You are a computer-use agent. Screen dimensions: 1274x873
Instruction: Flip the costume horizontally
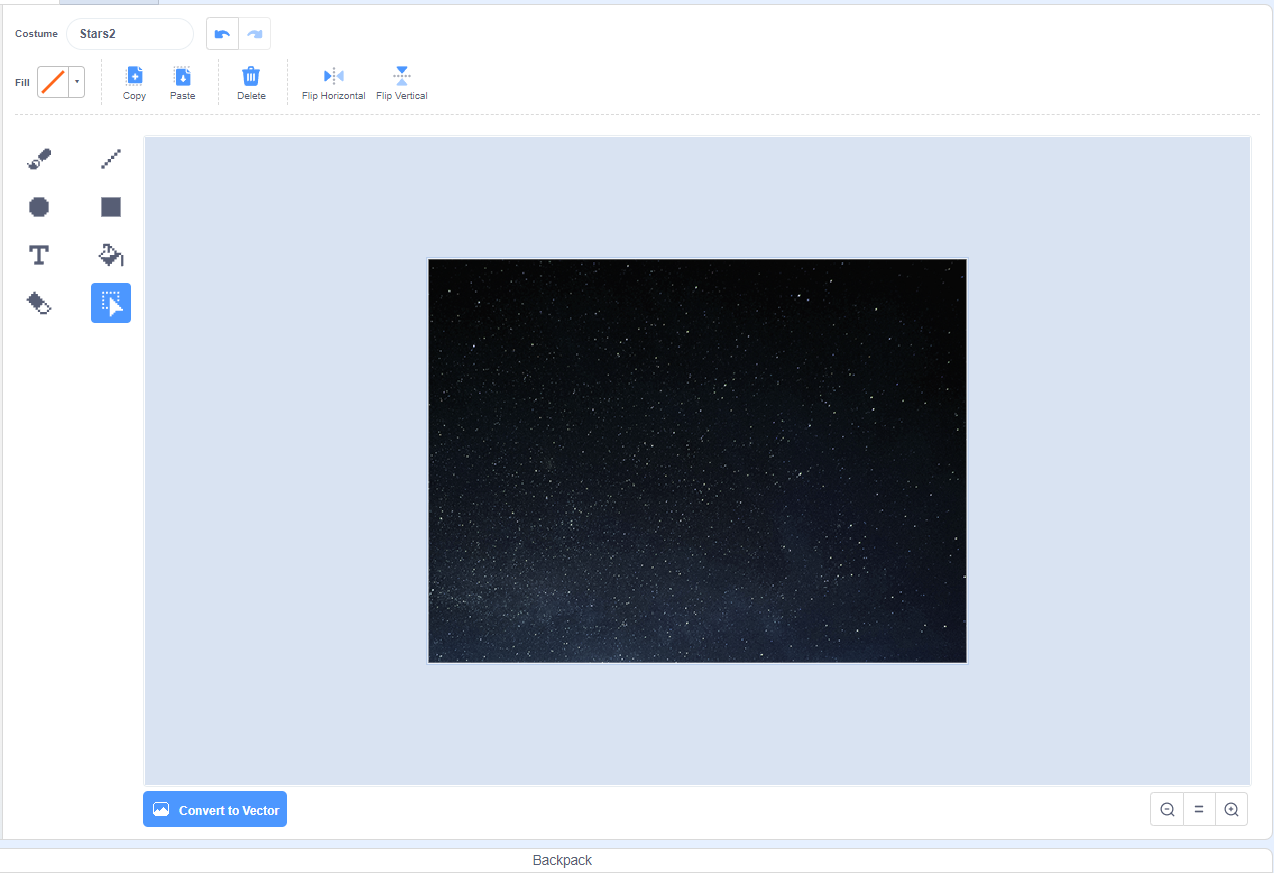tap(332, 81)
